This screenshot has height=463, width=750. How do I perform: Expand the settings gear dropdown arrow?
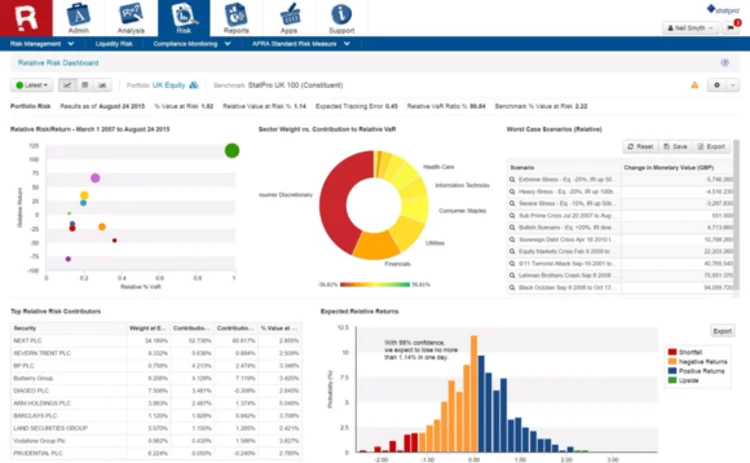click(x=733, y=85)
